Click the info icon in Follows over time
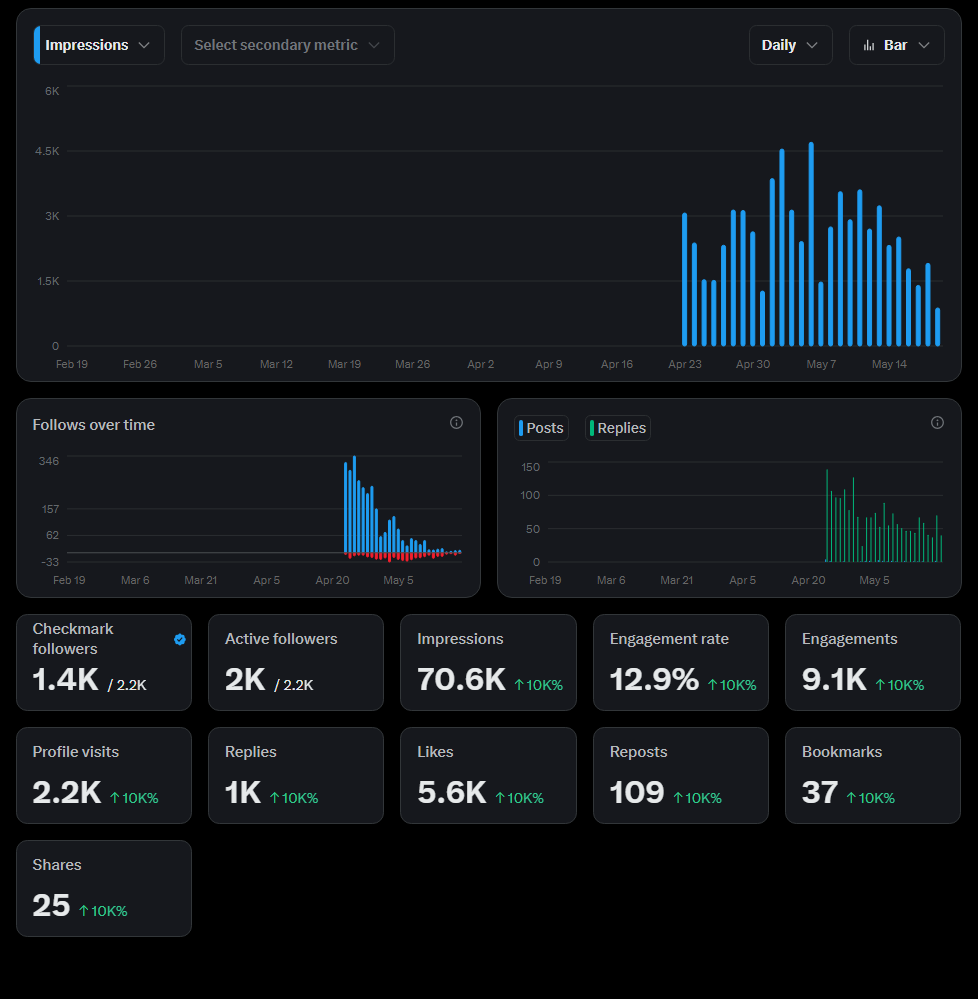 click(456, 422)
